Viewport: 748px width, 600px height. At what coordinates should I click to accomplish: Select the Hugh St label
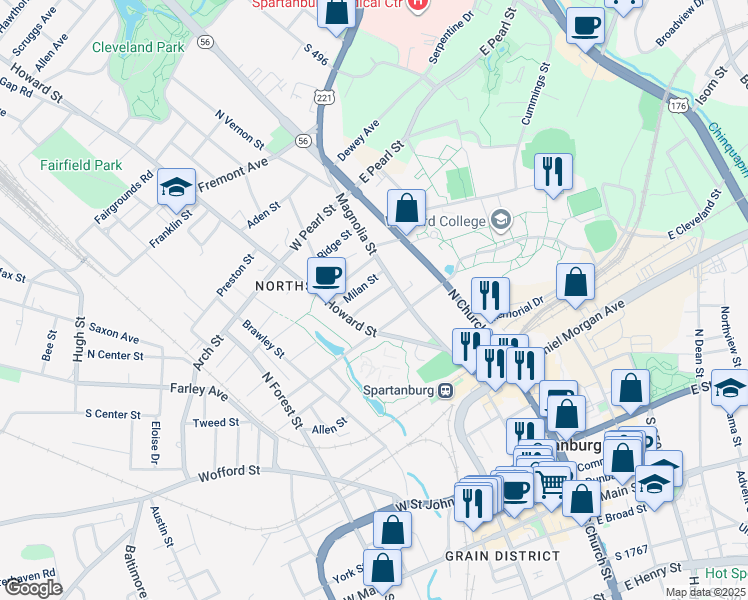[79, 339]
